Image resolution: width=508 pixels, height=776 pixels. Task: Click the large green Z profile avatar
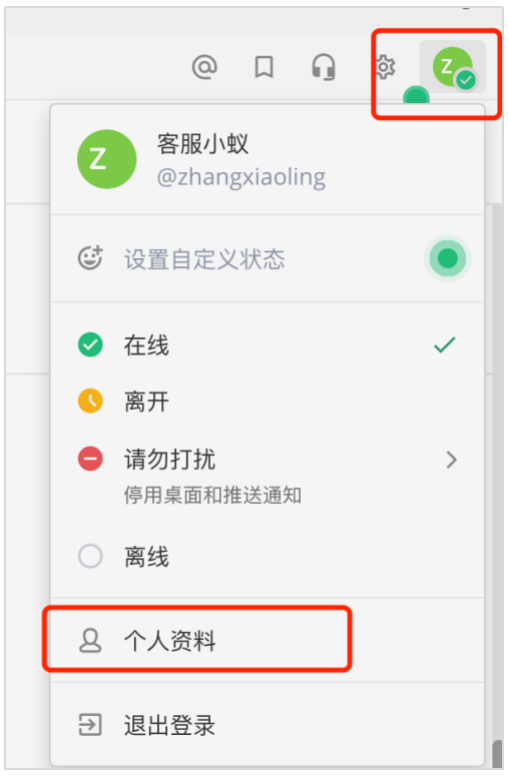(107, 159)
